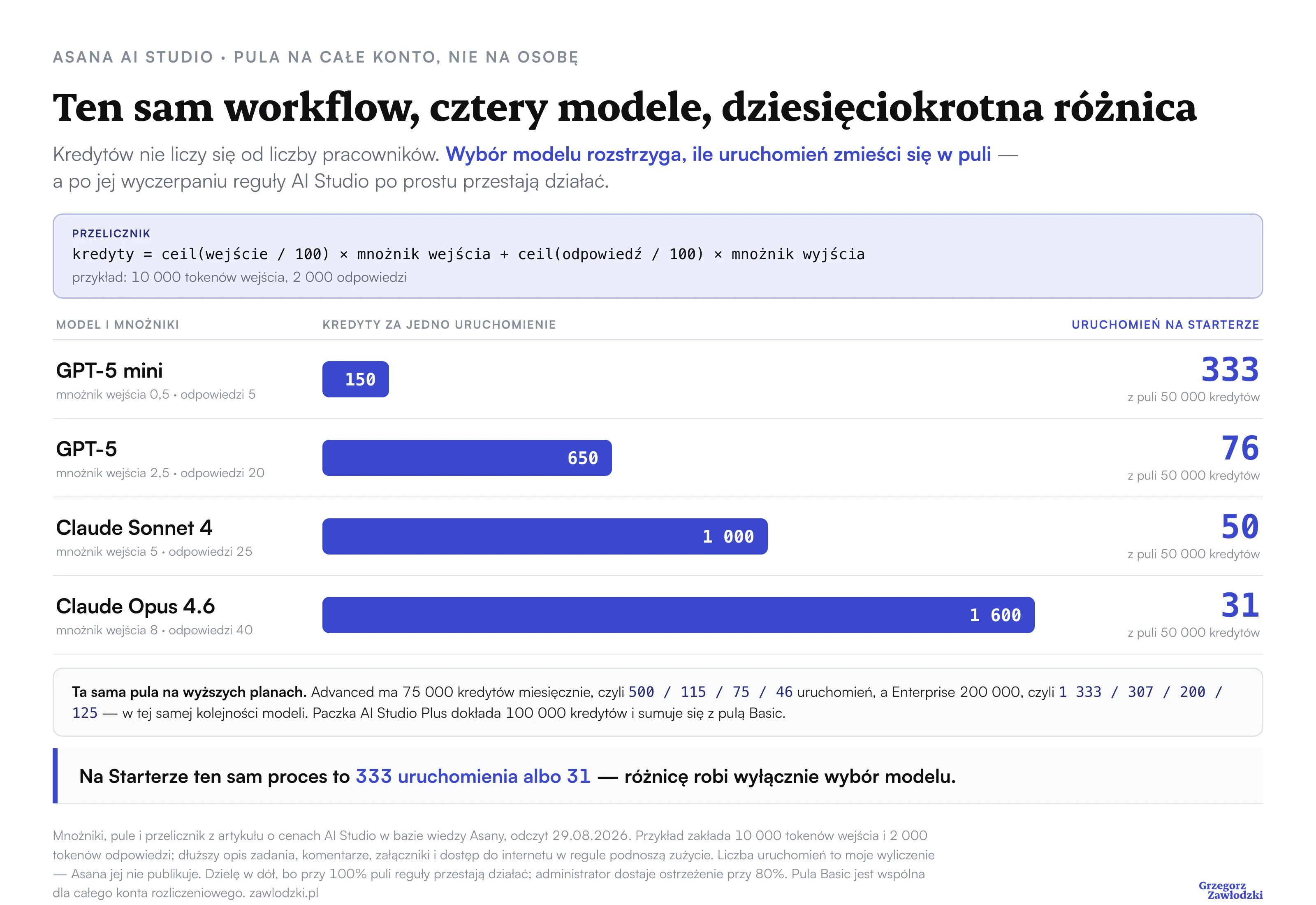This screenshot has width=1316, height=905.
Task: Click column header 'KREDYTY ZA JEDNO URUCHOMIENIE'
Action: (x=439, y=325)
